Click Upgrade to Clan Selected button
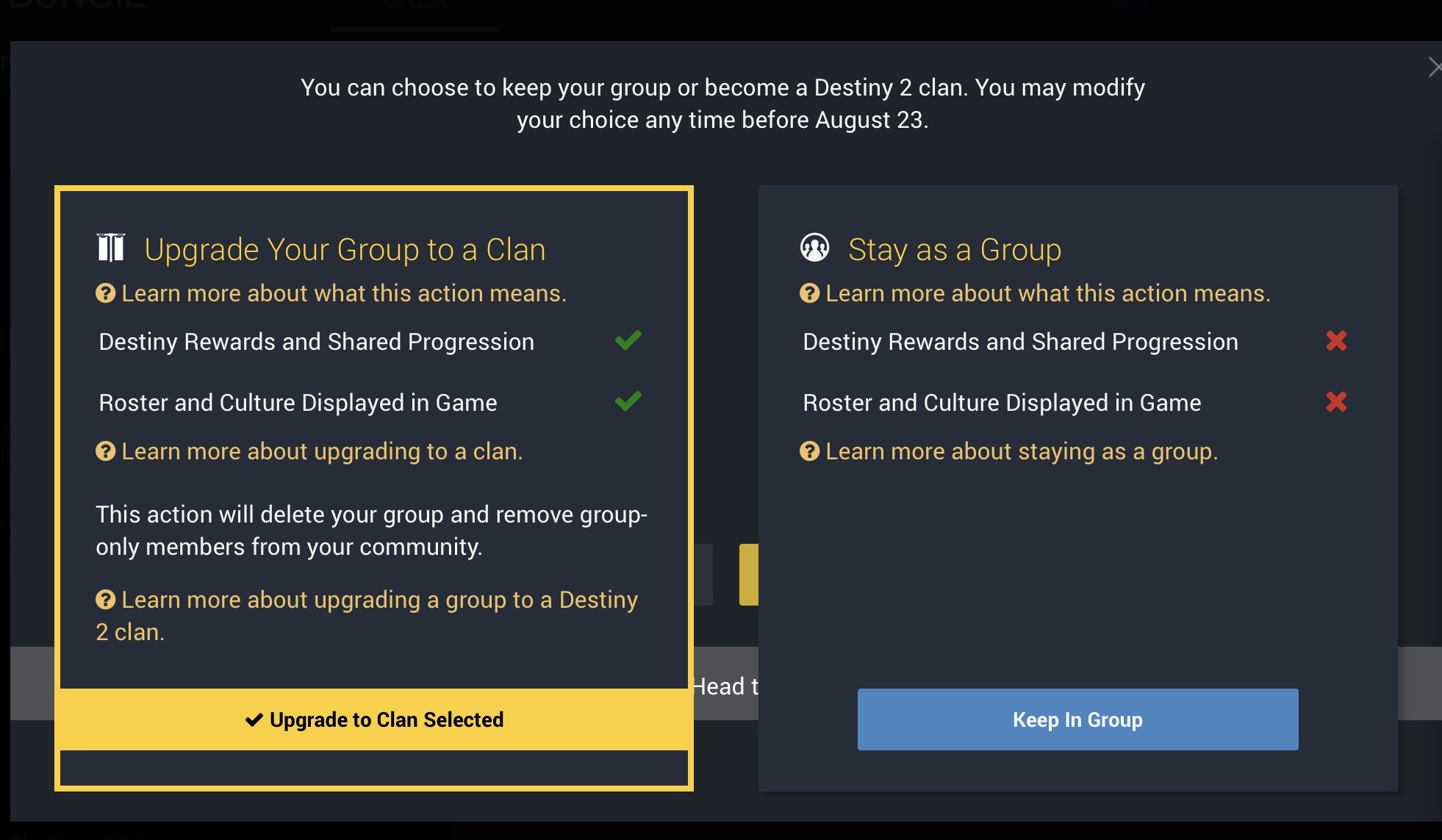The image size is (1442, 840). coord(374,719)
